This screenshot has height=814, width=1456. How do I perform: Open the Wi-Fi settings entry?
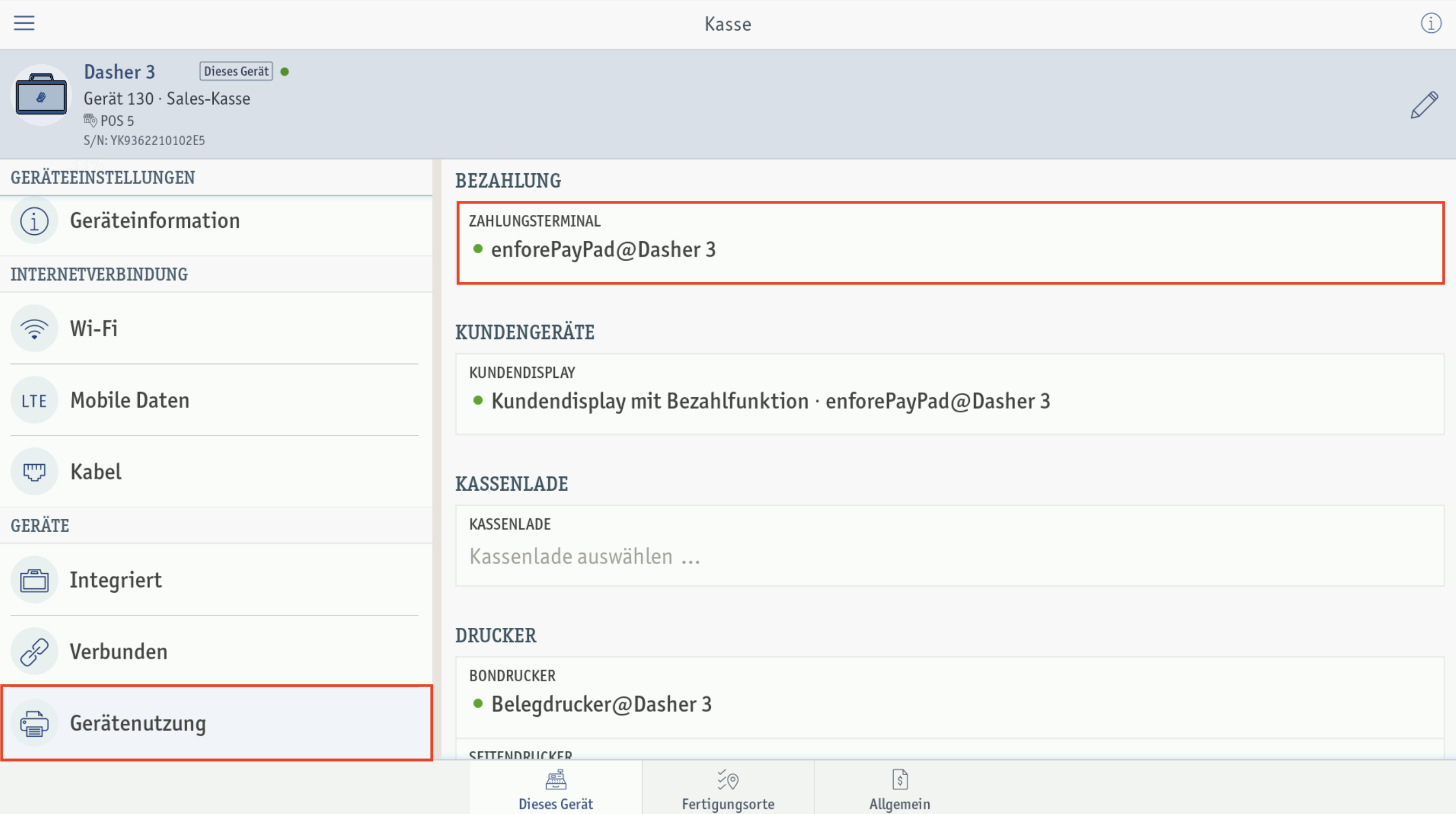tap(216, 328)
